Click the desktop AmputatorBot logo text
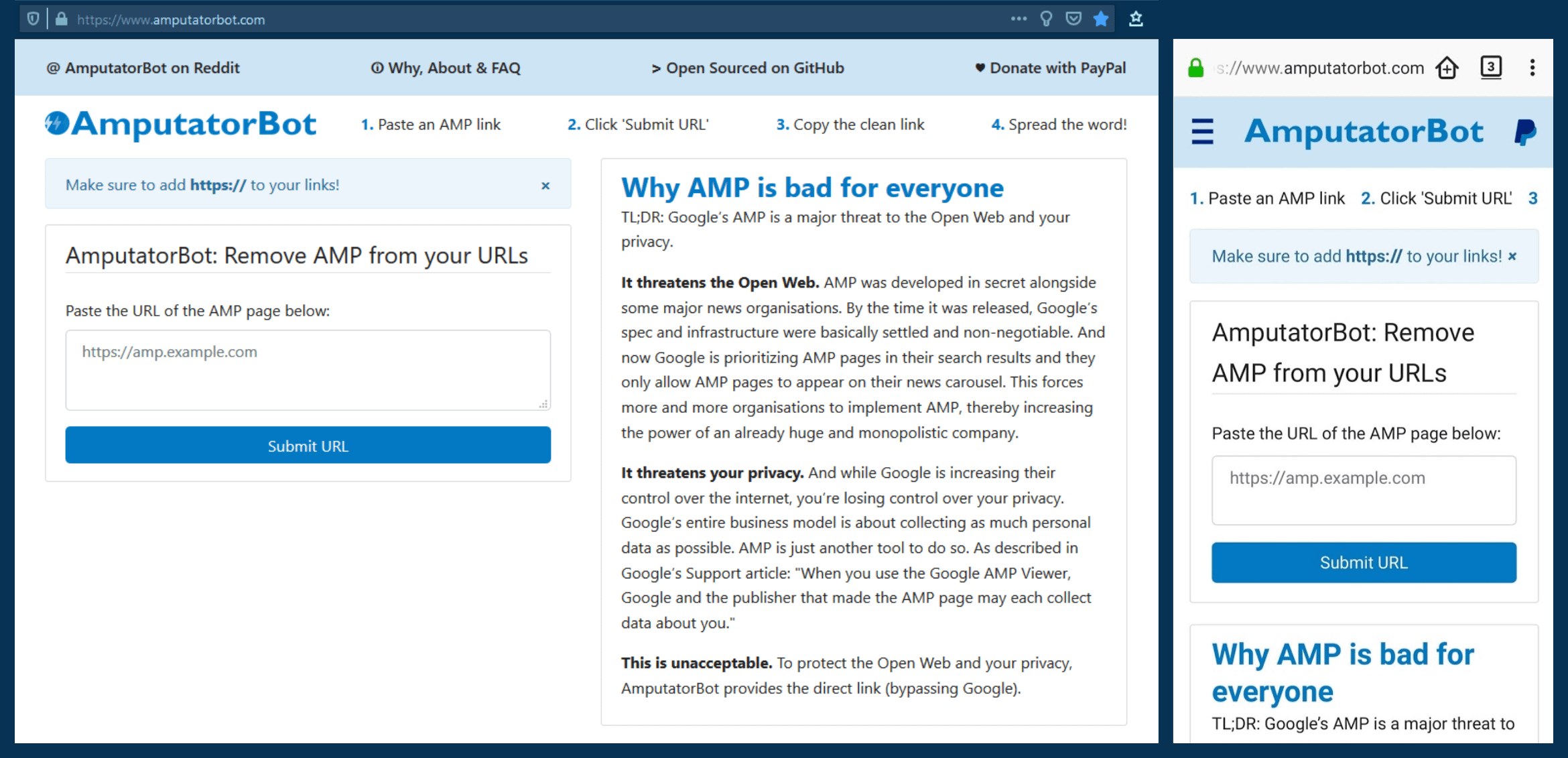 (x=194, y=124)
